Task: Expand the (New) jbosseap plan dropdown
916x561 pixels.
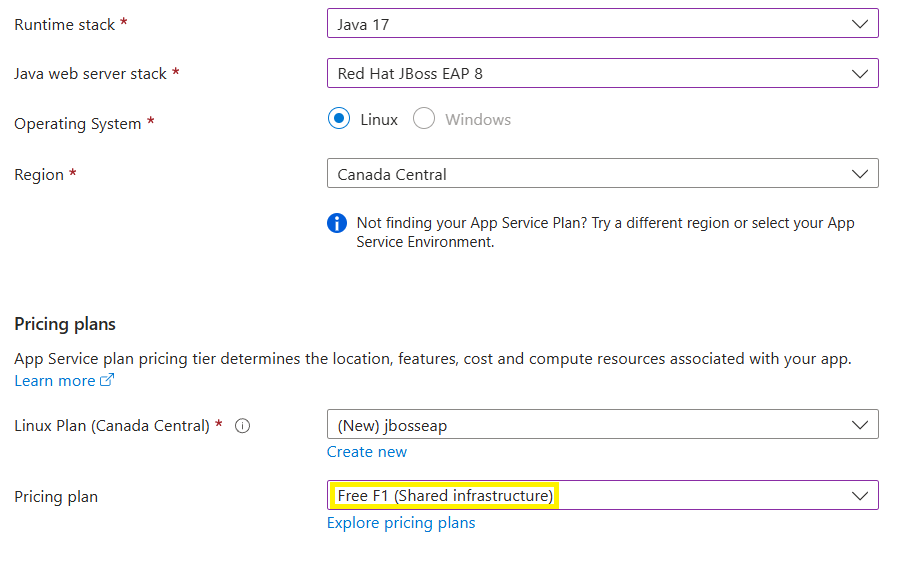Action: pos(602,424)
